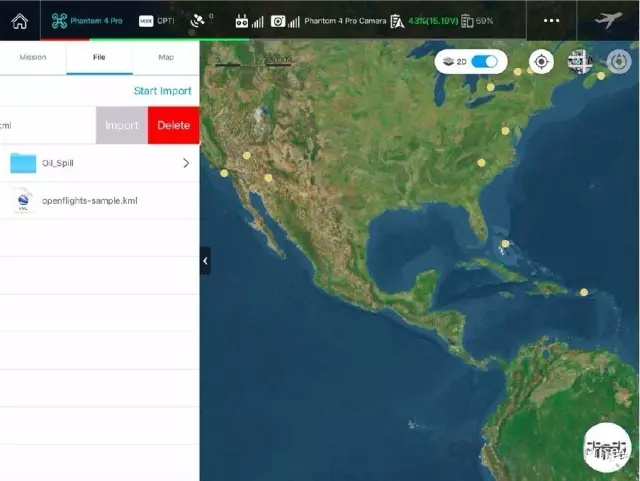Open the OPTI flight mode indicator
Screen dimensions: 640x481
coord(156,20)
